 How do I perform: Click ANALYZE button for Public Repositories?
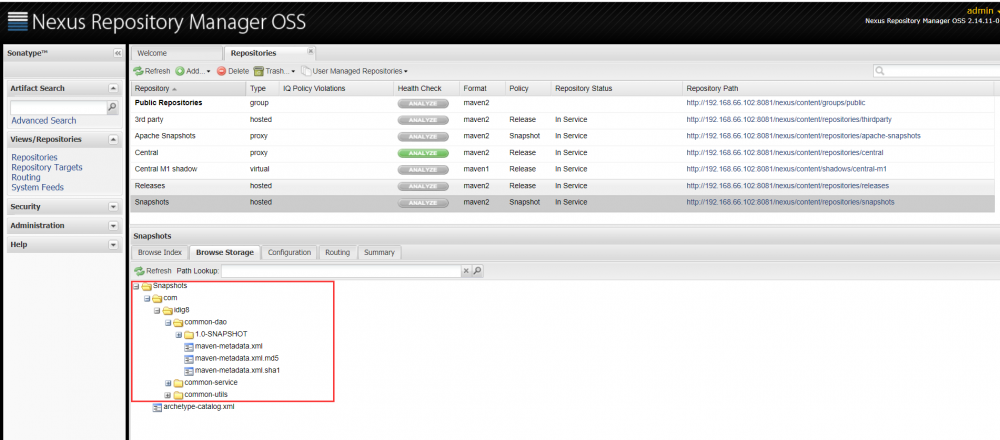coord(423,103)
